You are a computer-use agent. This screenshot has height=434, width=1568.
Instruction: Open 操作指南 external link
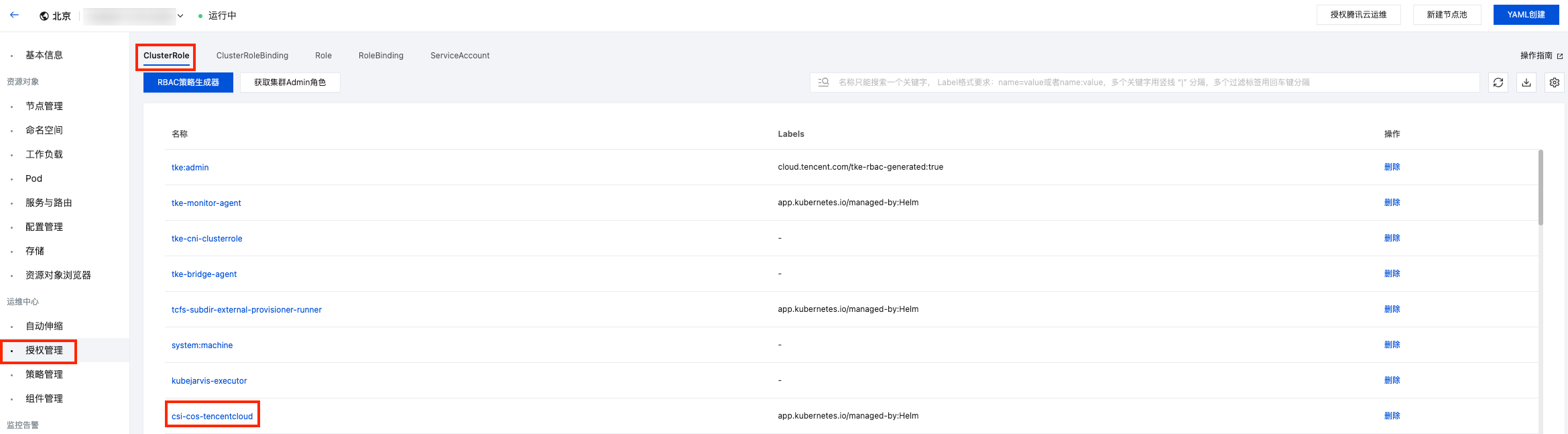pyautogui.click(x=1541, y=56)
